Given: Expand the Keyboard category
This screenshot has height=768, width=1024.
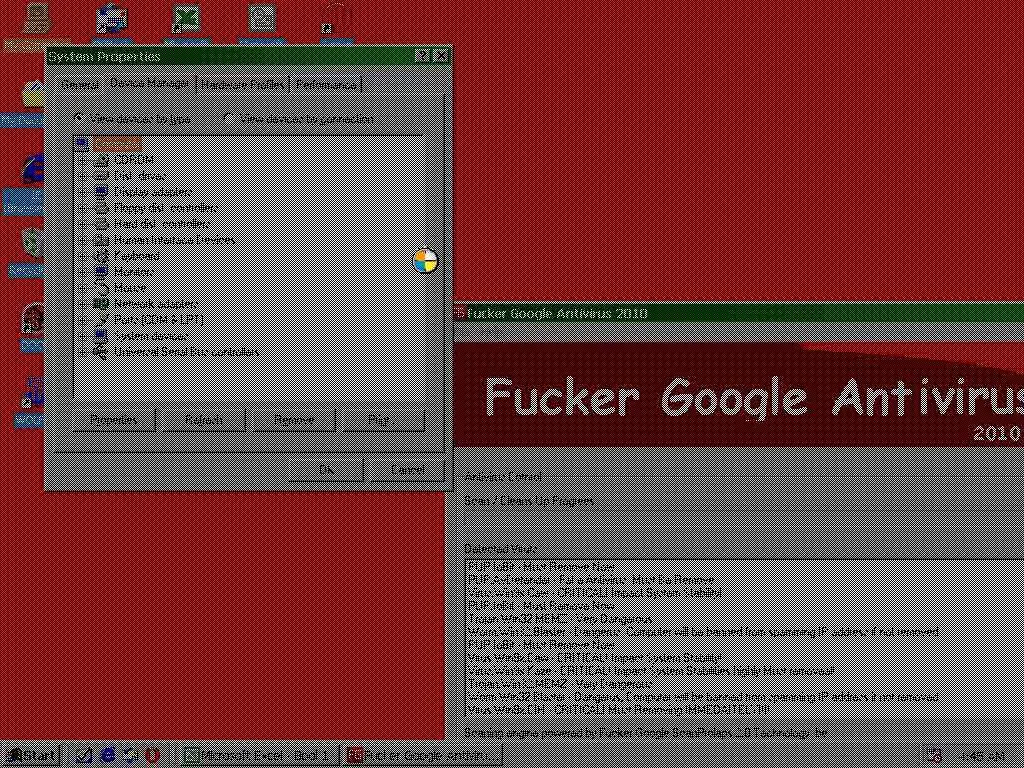Looking at the screenshot, I should [84, 256].
